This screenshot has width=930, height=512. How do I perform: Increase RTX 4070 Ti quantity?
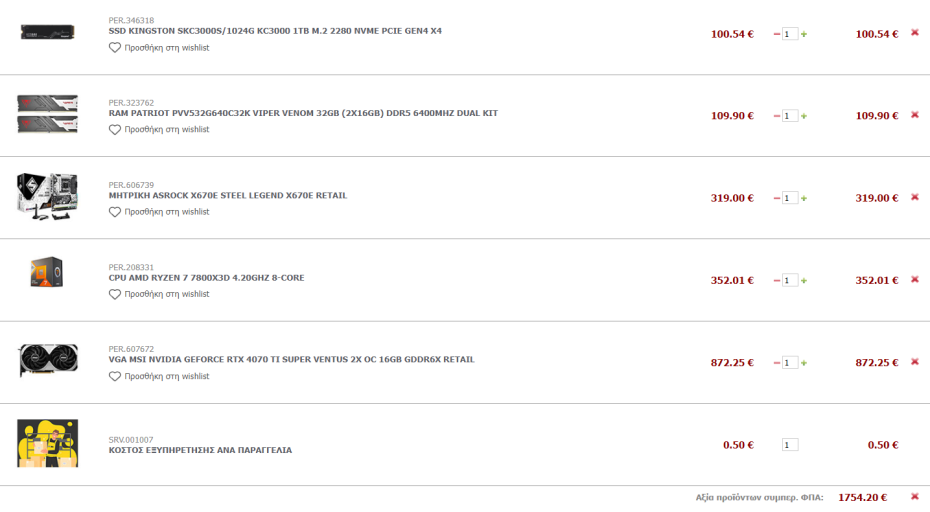click(x=804, y=363)
